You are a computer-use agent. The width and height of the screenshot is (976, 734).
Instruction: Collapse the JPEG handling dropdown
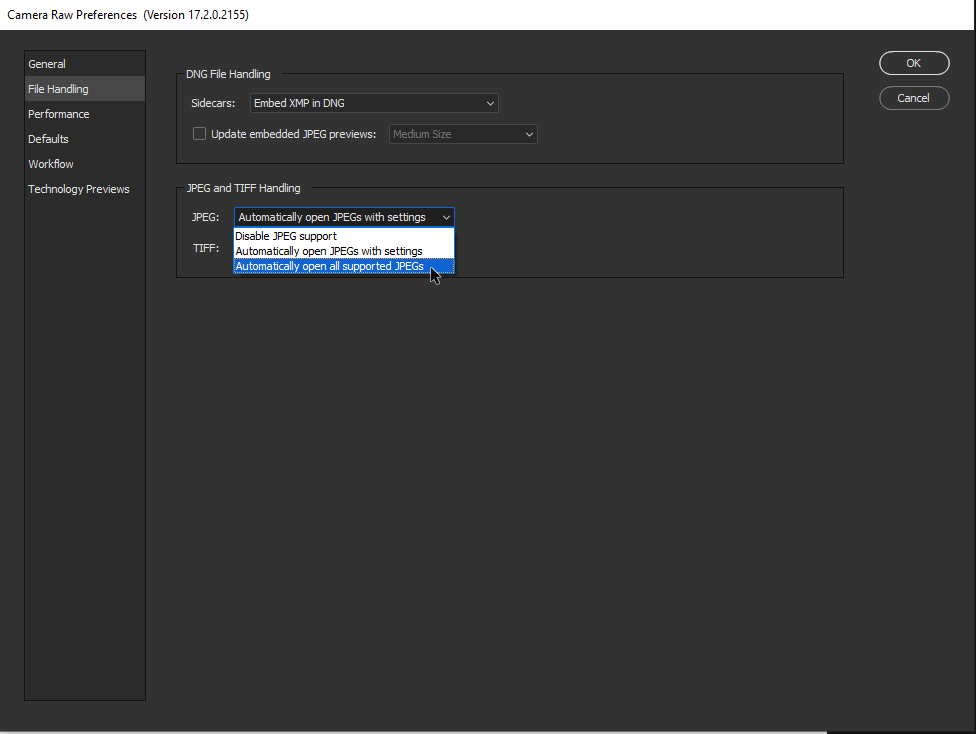tap(344, 217)
